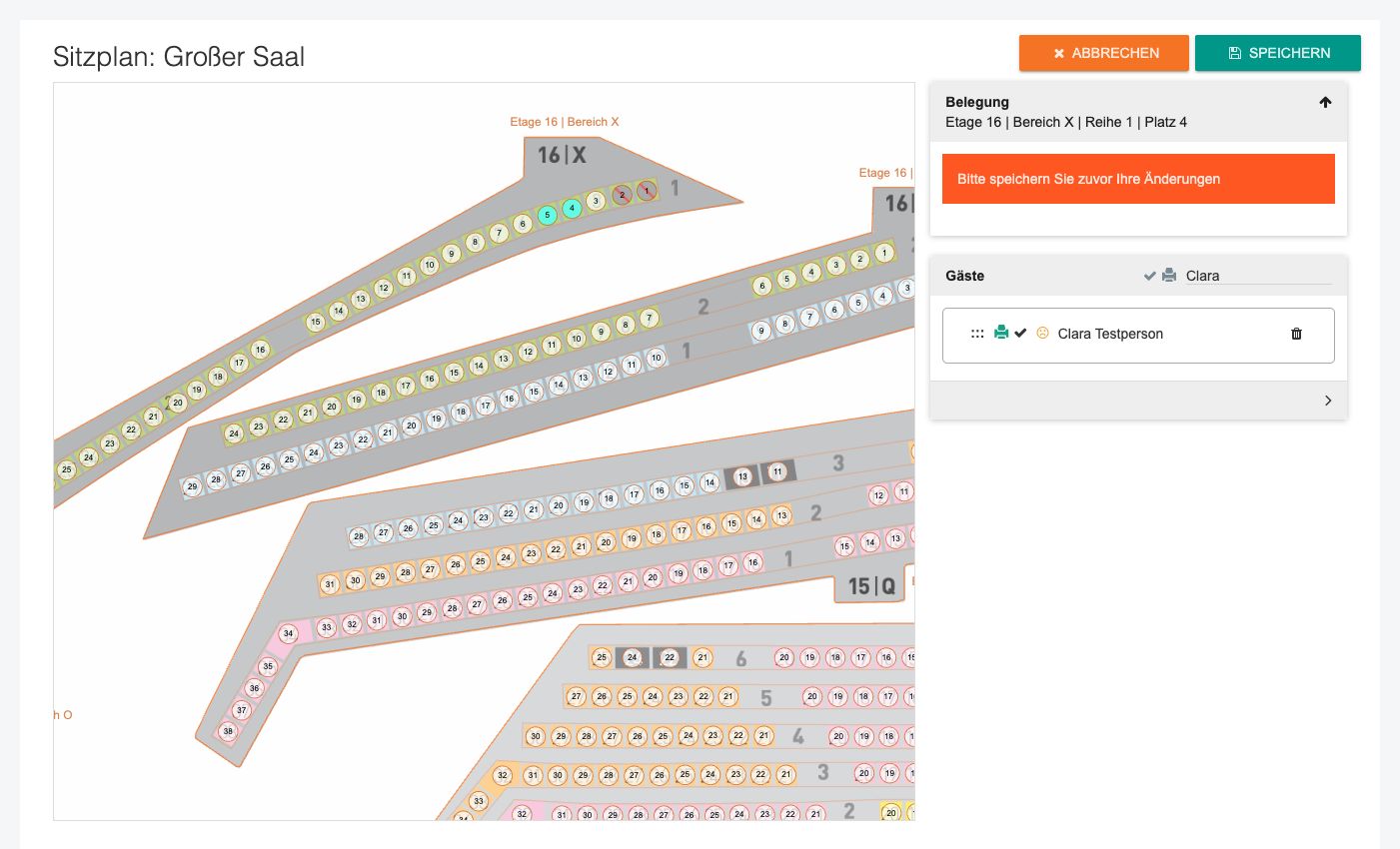
Task: Click the Speichern button
Action: click(x=1278, y=53)
